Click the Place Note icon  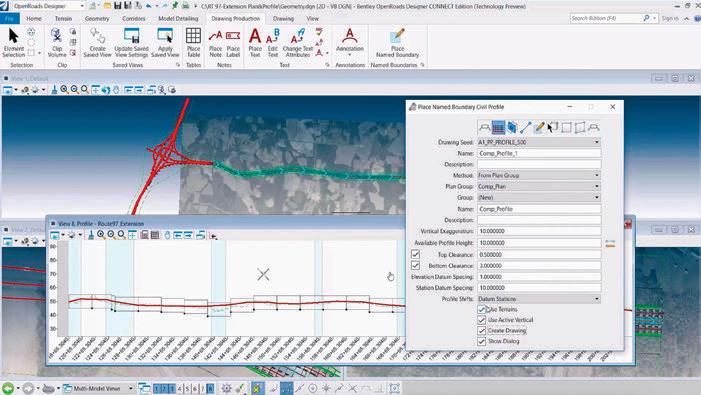(215, 42)
